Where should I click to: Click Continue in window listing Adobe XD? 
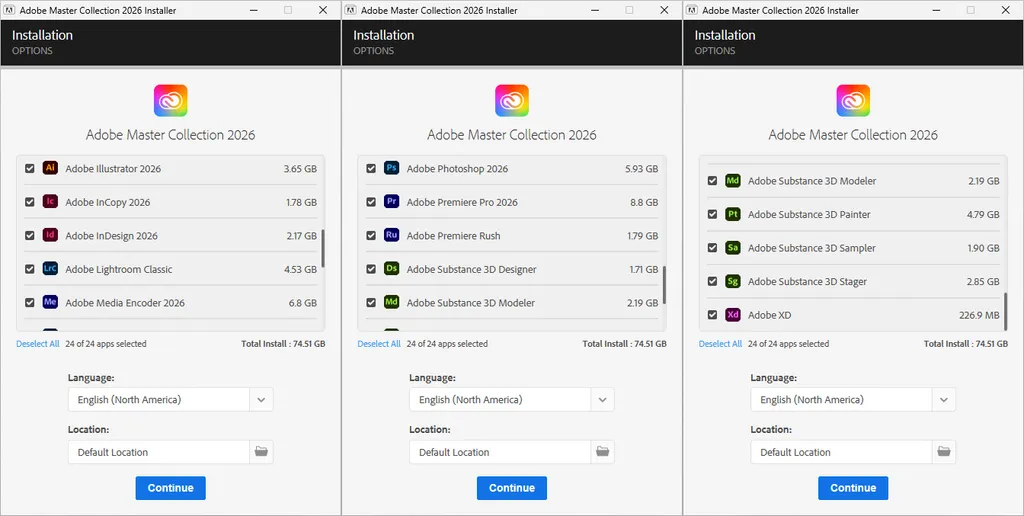853,488
